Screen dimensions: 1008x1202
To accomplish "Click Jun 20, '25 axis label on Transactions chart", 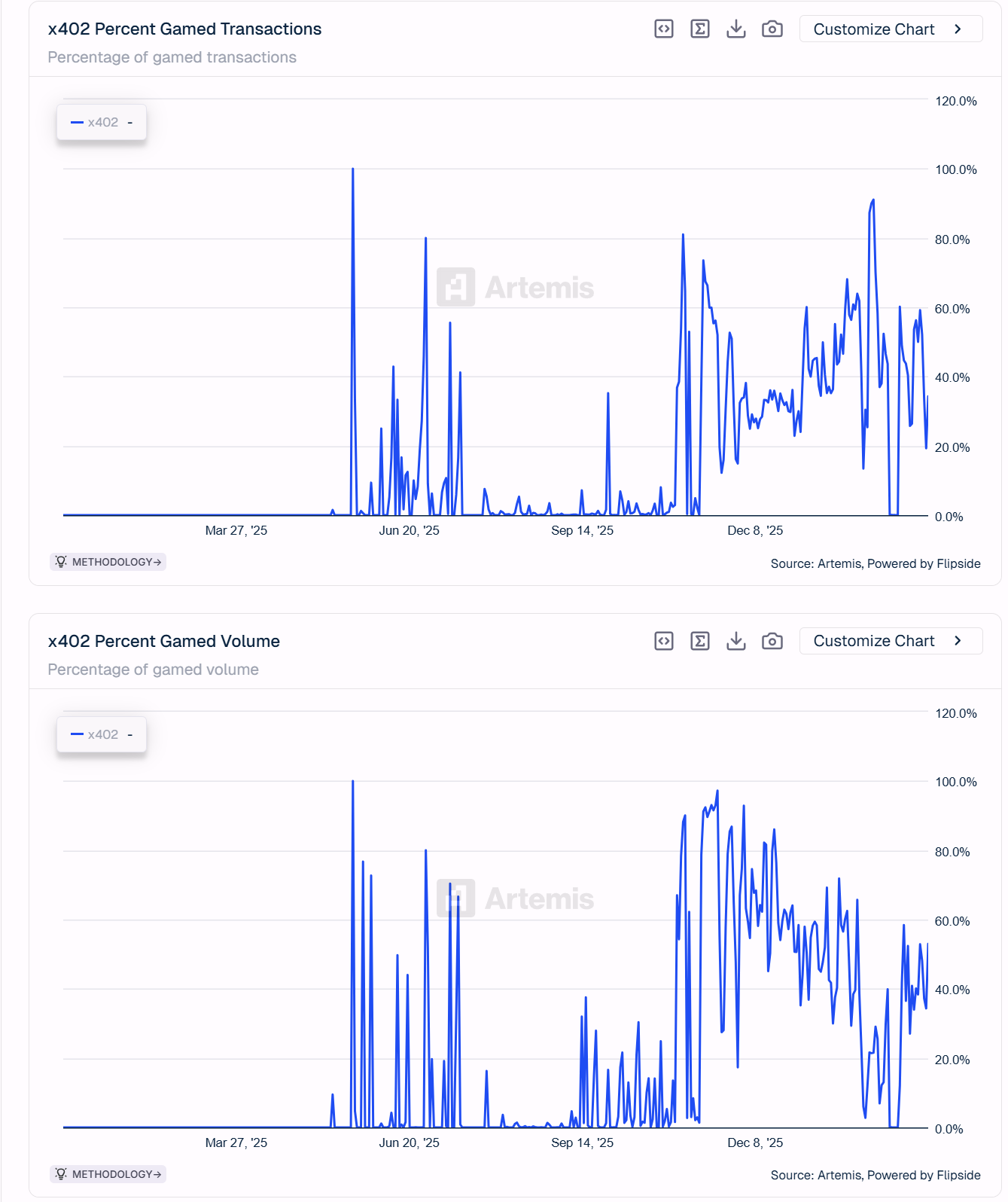I will point(409,530).
